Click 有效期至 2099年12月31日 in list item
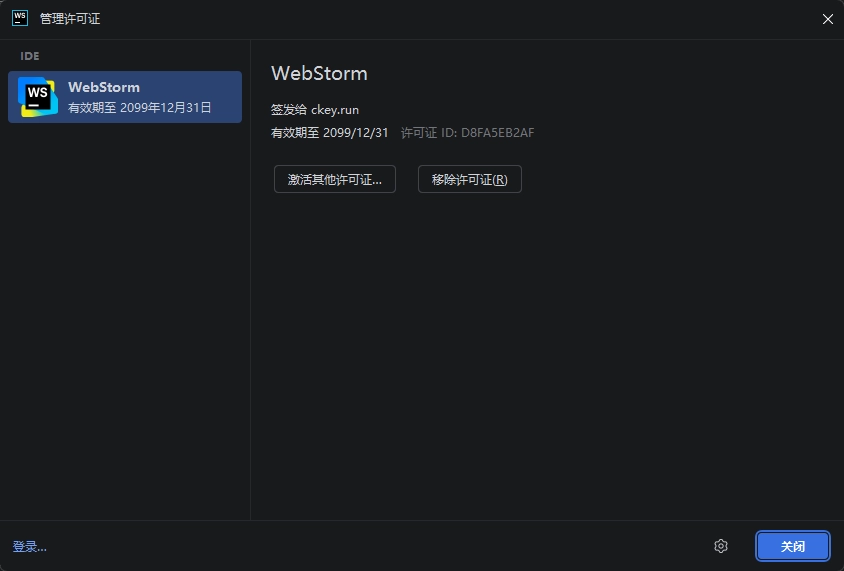This screenshot has width=844, height=571. tap(140, 108)
